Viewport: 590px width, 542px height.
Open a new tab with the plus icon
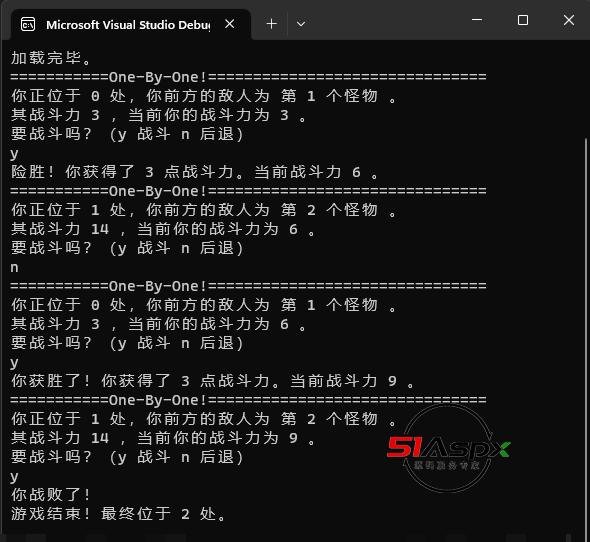click(271, 24)
